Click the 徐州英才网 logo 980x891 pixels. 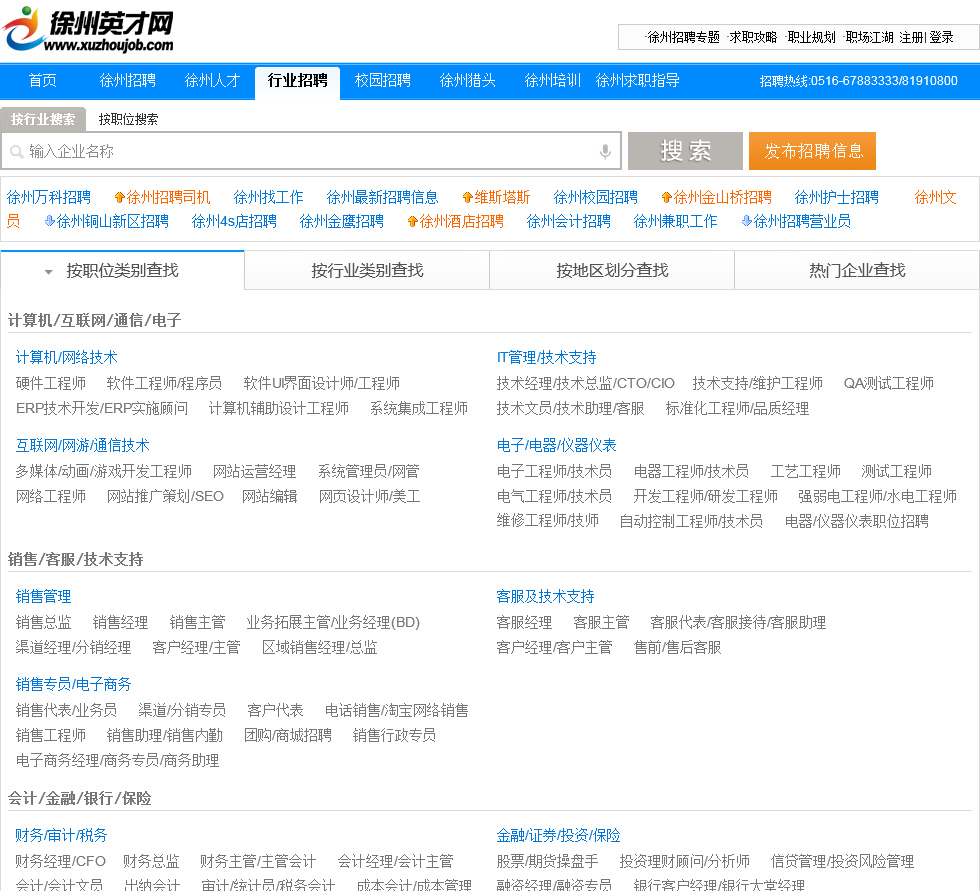point(88,29)
